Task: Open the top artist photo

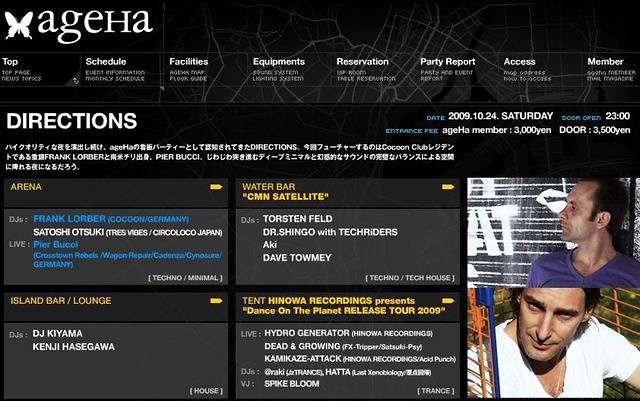Action: click(553, 232)
